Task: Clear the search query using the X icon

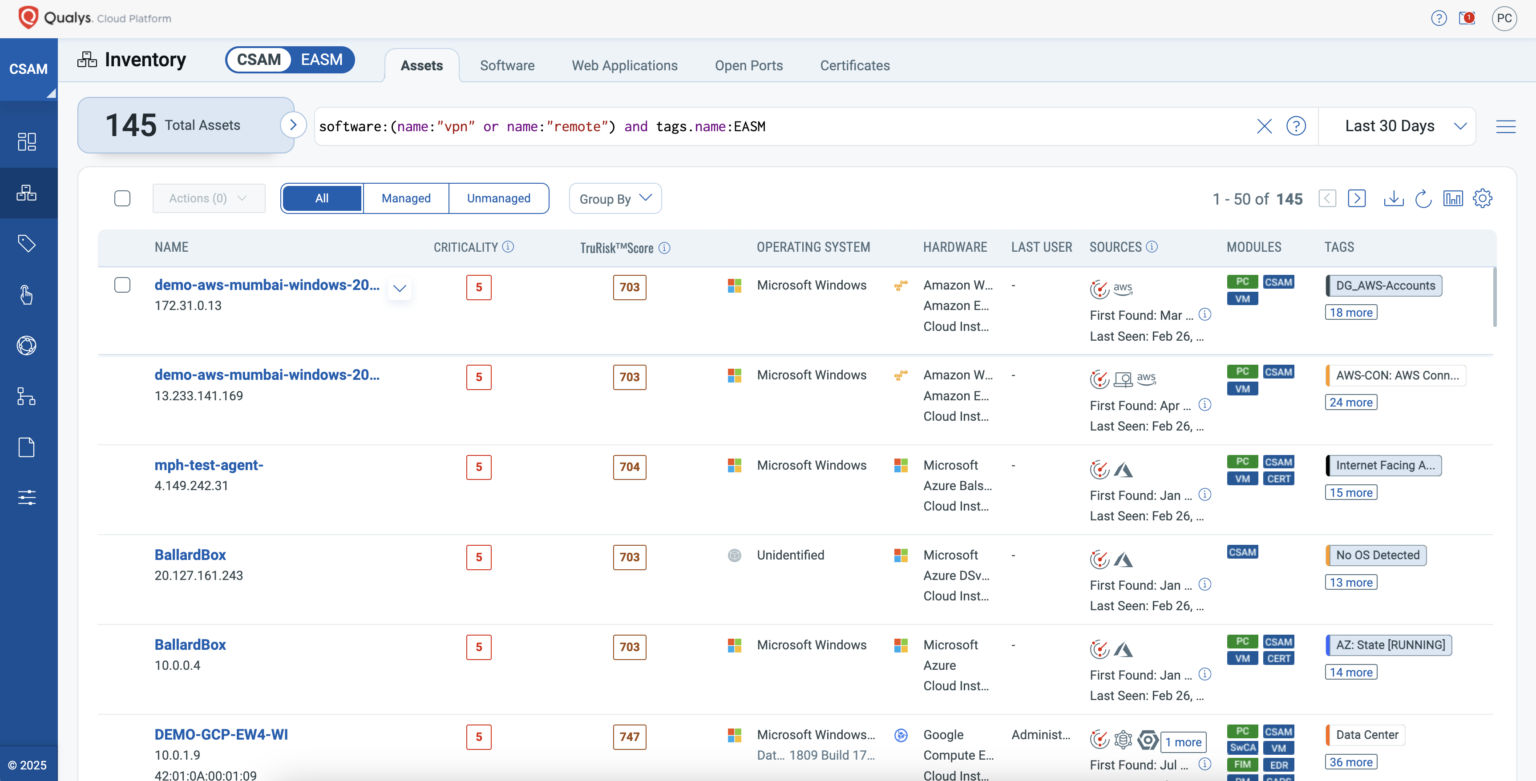Action: [x=1264, y=126]
